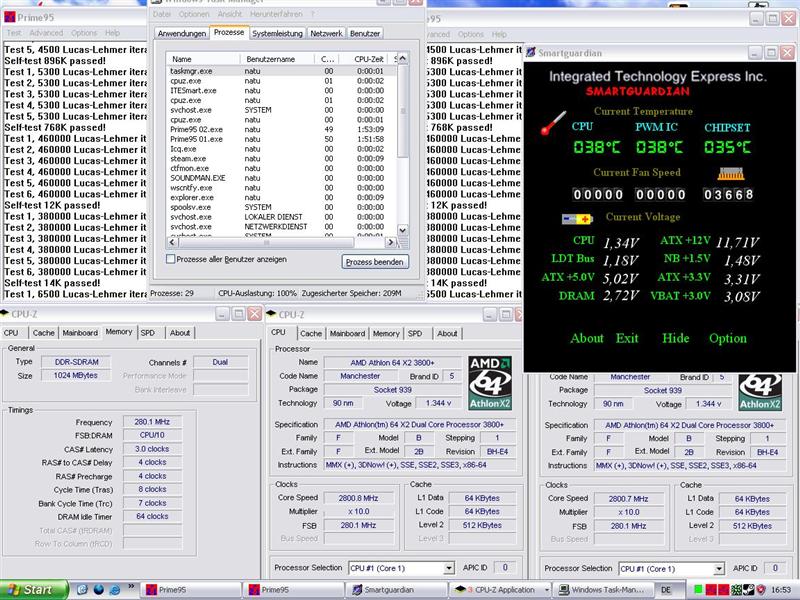Select the steam.exe process row

(282, 159)
